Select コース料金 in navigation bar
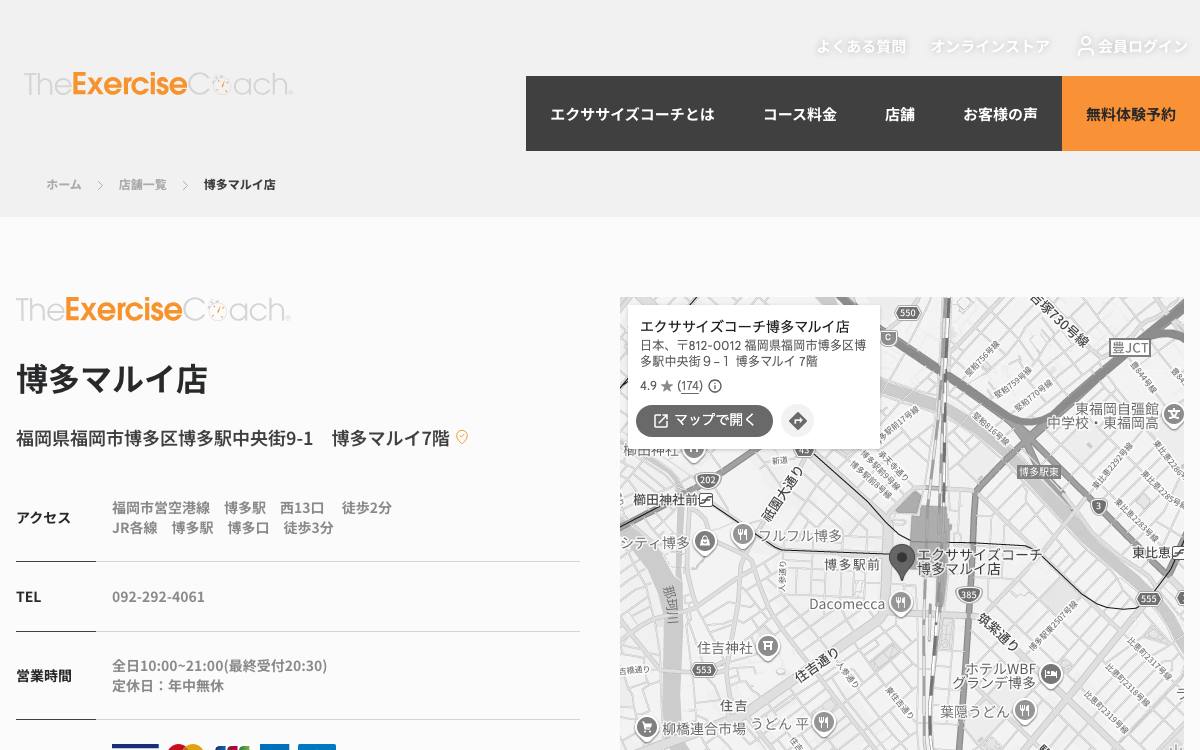1200x750 pixels. coord(800,114)
